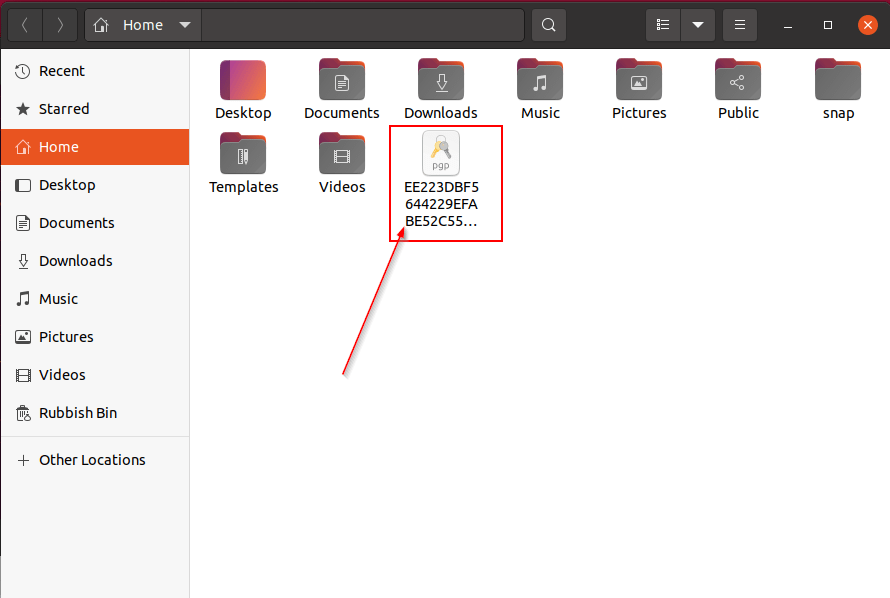Open the PGP key file
Image resolution: width=890 pixels, height=598 pixels.
(441, 155)
